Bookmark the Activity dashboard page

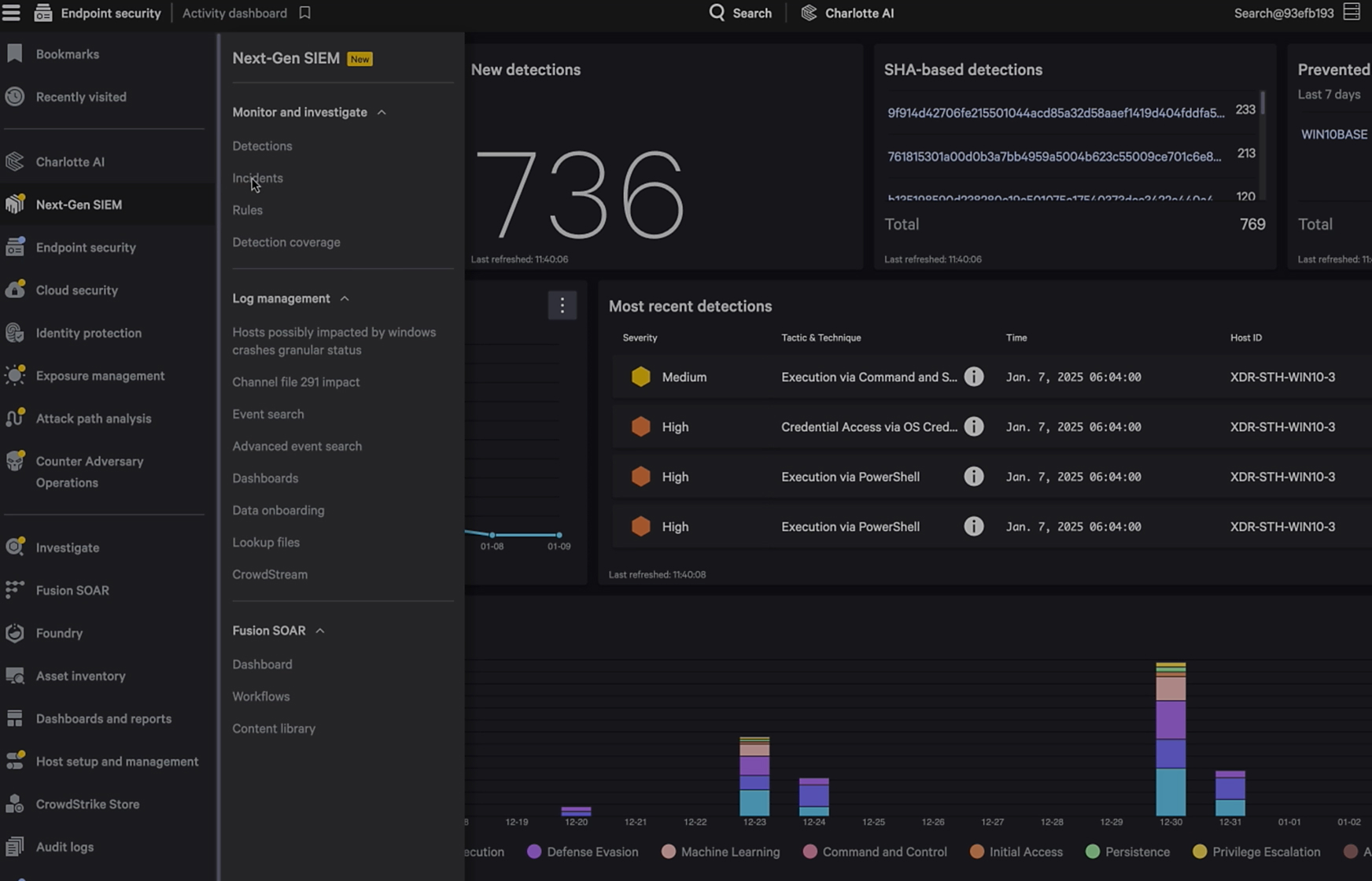pyautogui.click(x=304, y=13)
